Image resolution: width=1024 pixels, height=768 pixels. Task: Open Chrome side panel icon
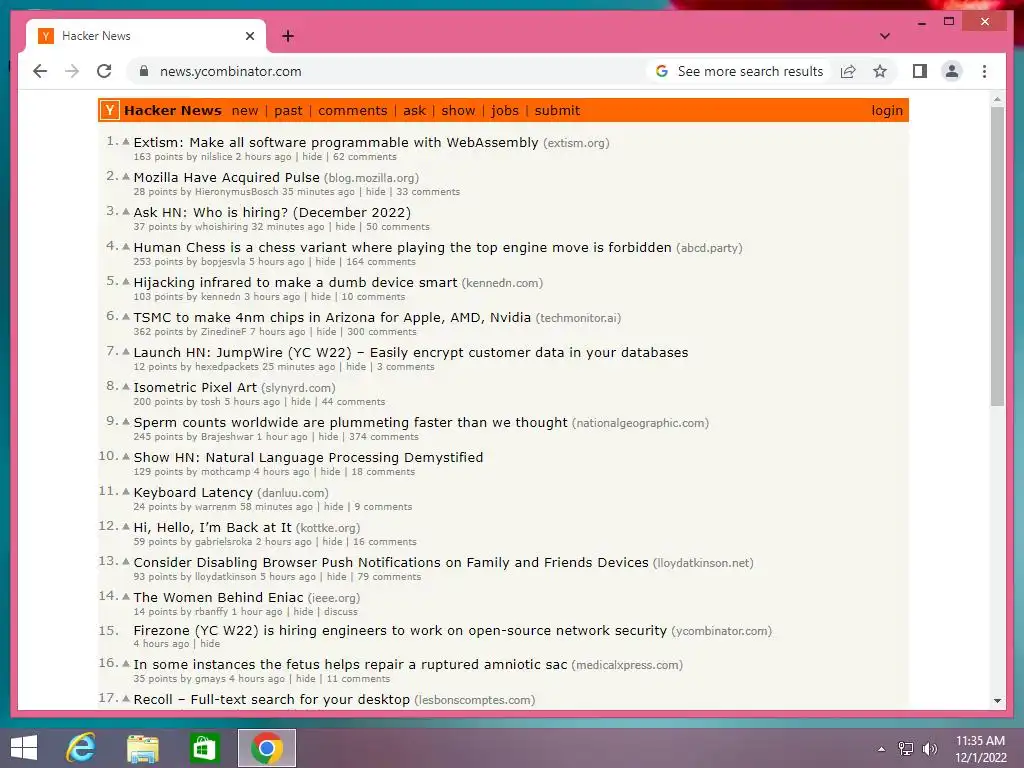[920, 71]
